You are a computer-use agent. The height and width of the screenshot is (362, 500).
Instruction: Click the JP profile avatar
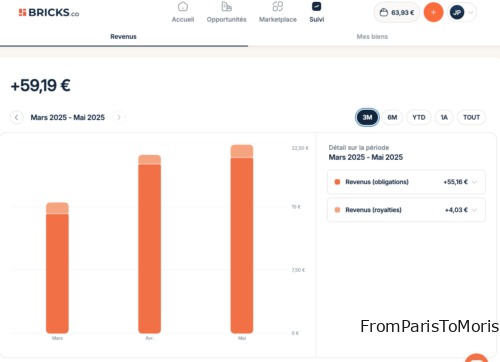[457, 13]
